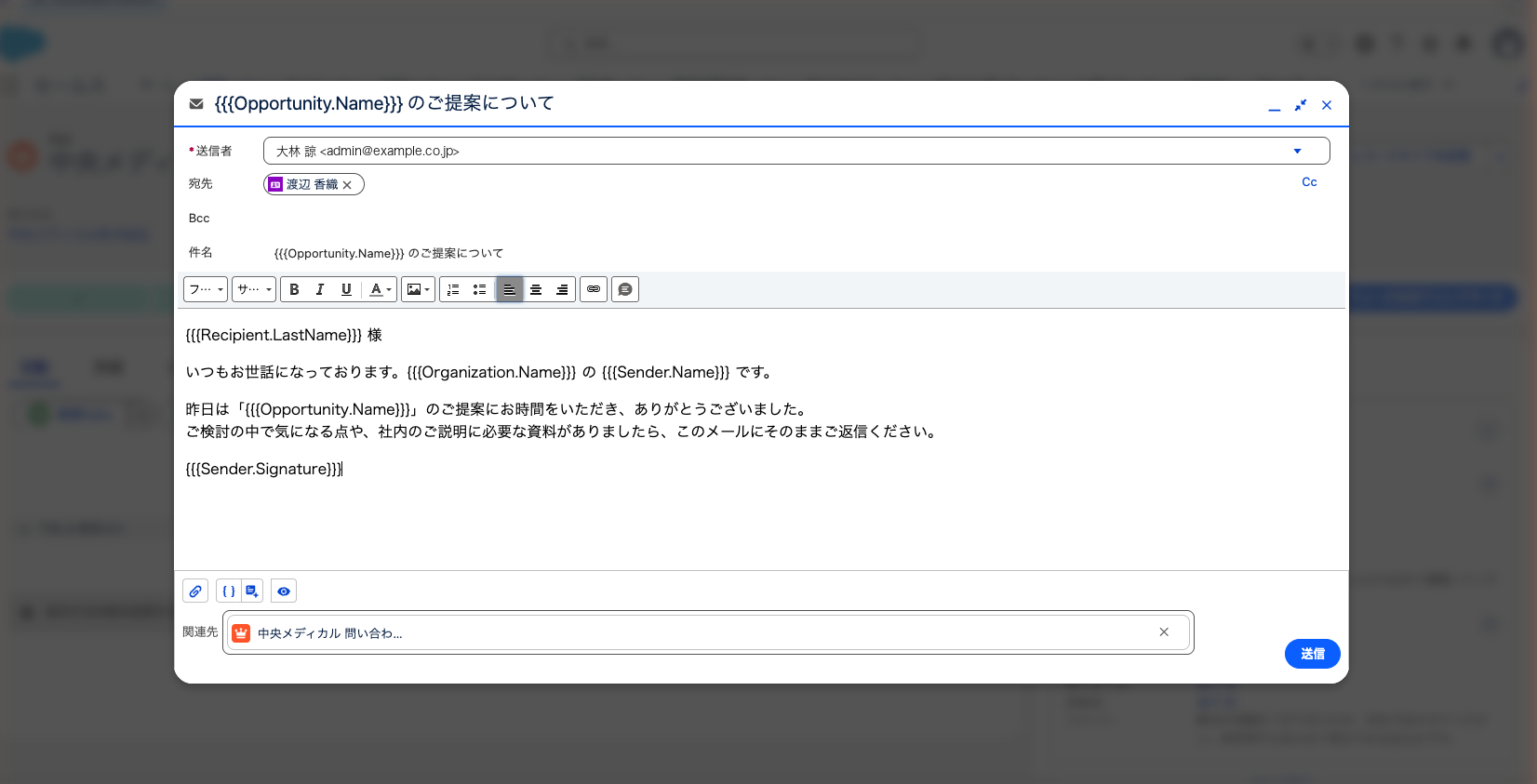The height and width of the screenshot is (784, 1537).
Task: Align the text to the left
Action: pyautogui.click(x=509, y=289)
